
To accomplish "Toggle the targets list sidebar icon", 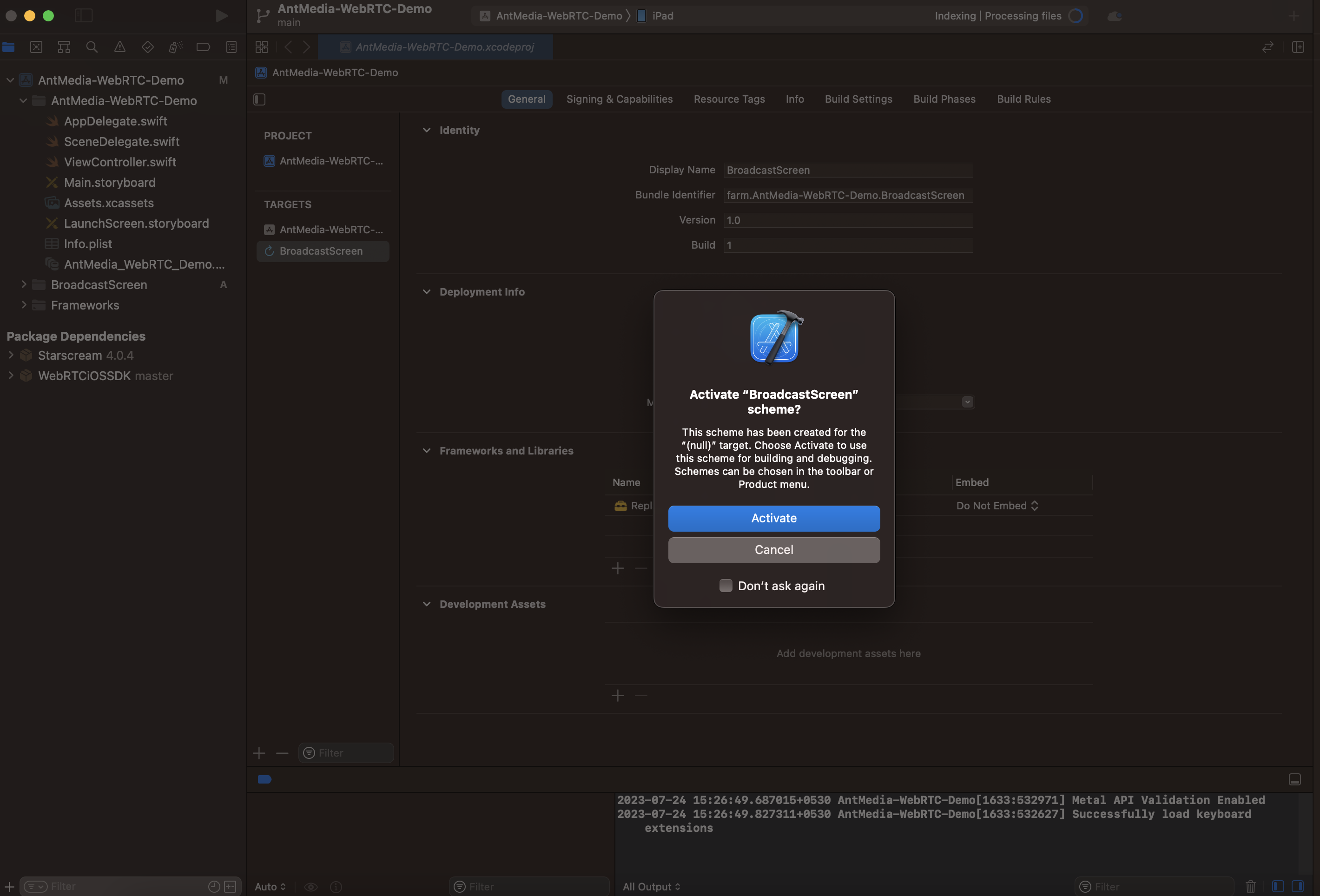I will click(259, 99).
